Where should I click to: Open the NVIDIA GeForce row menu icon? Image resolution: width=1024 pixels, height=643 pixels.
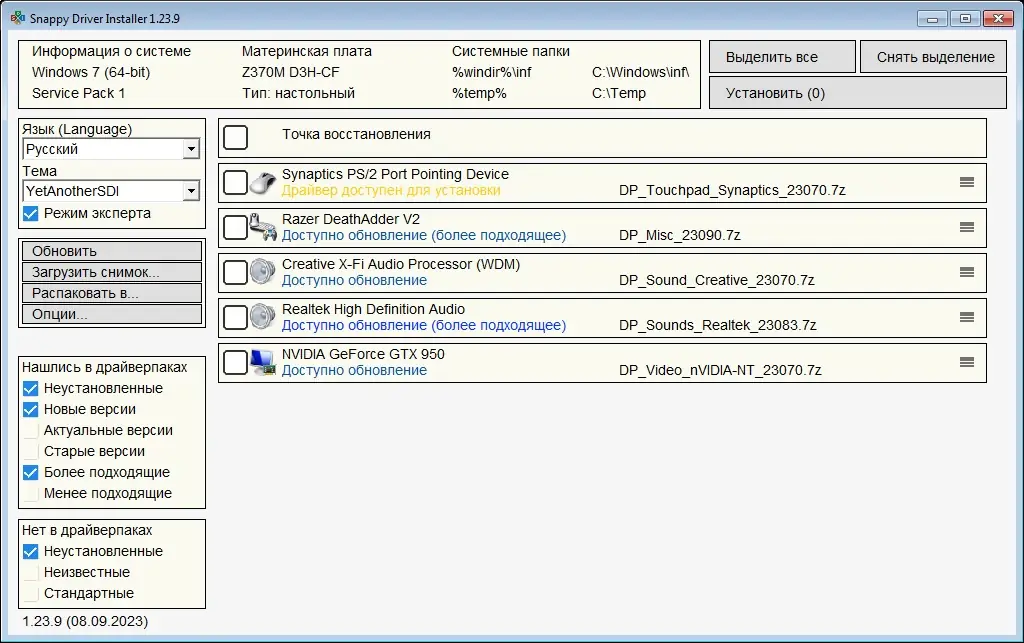click(x=967, y=362)
